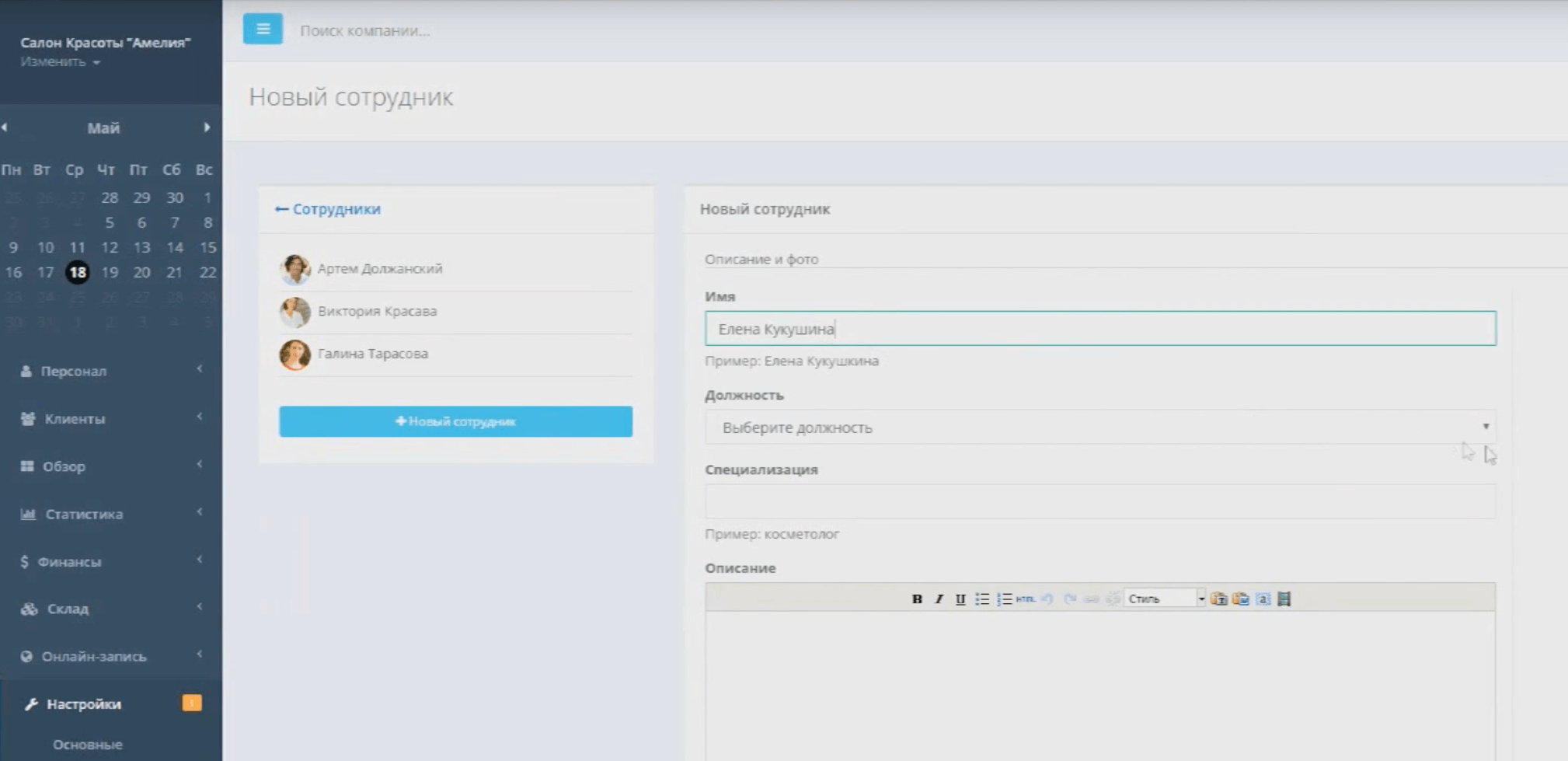Click the hamburger menu button
The width and height of the screenshot is (1568, 761).
263,30
